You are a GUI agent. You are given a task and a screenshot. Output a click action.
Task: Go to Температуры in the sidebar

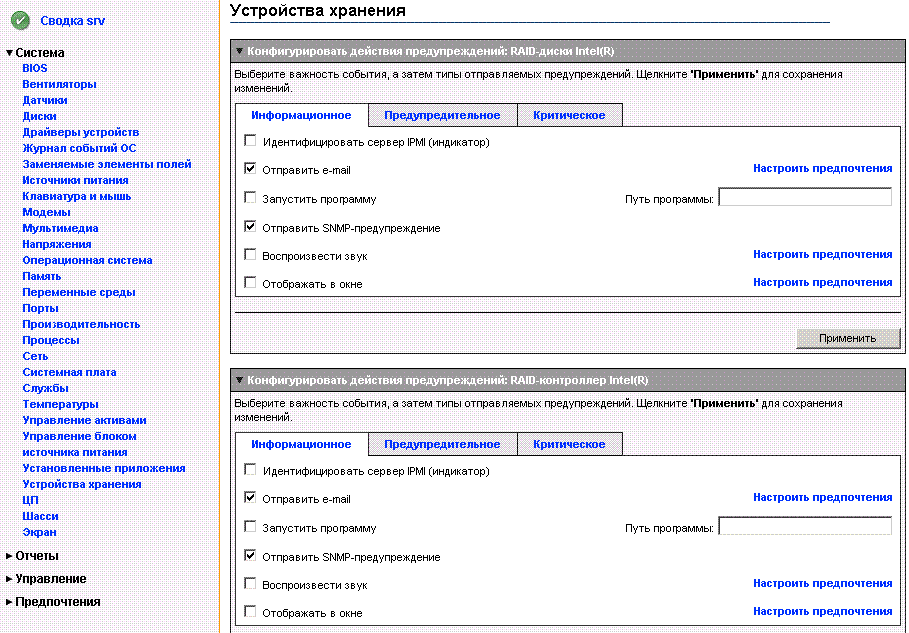60,404
